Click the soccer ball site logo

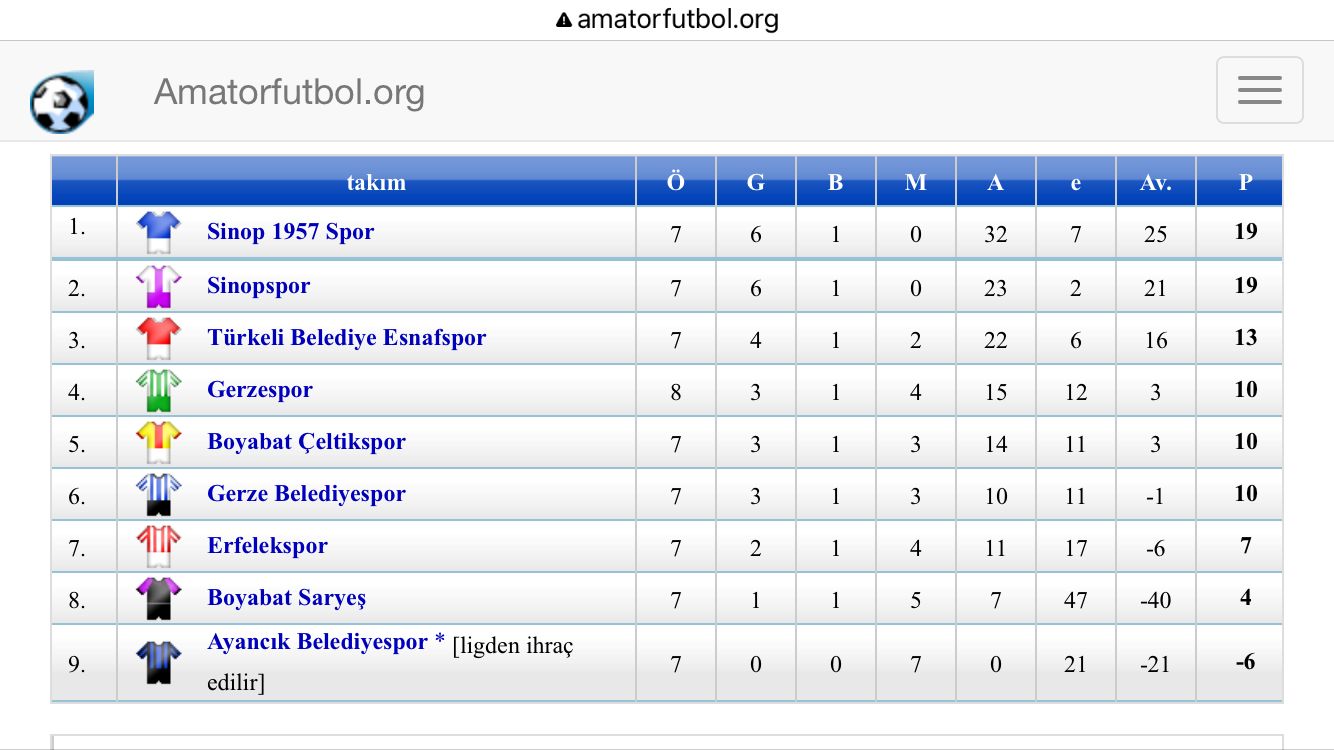coord(62,102)
